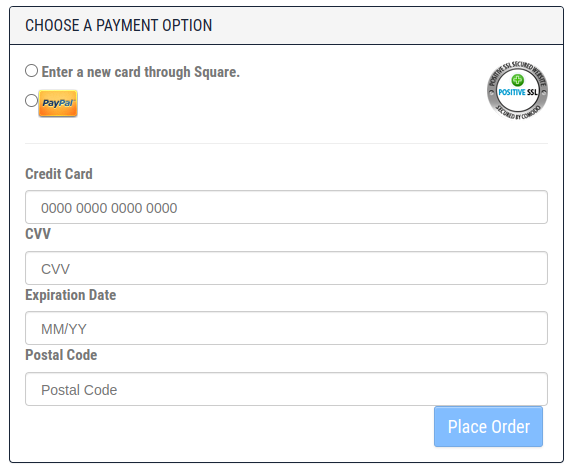
Task: Select the Square new card radio button
Action: [x=31, y=71]
